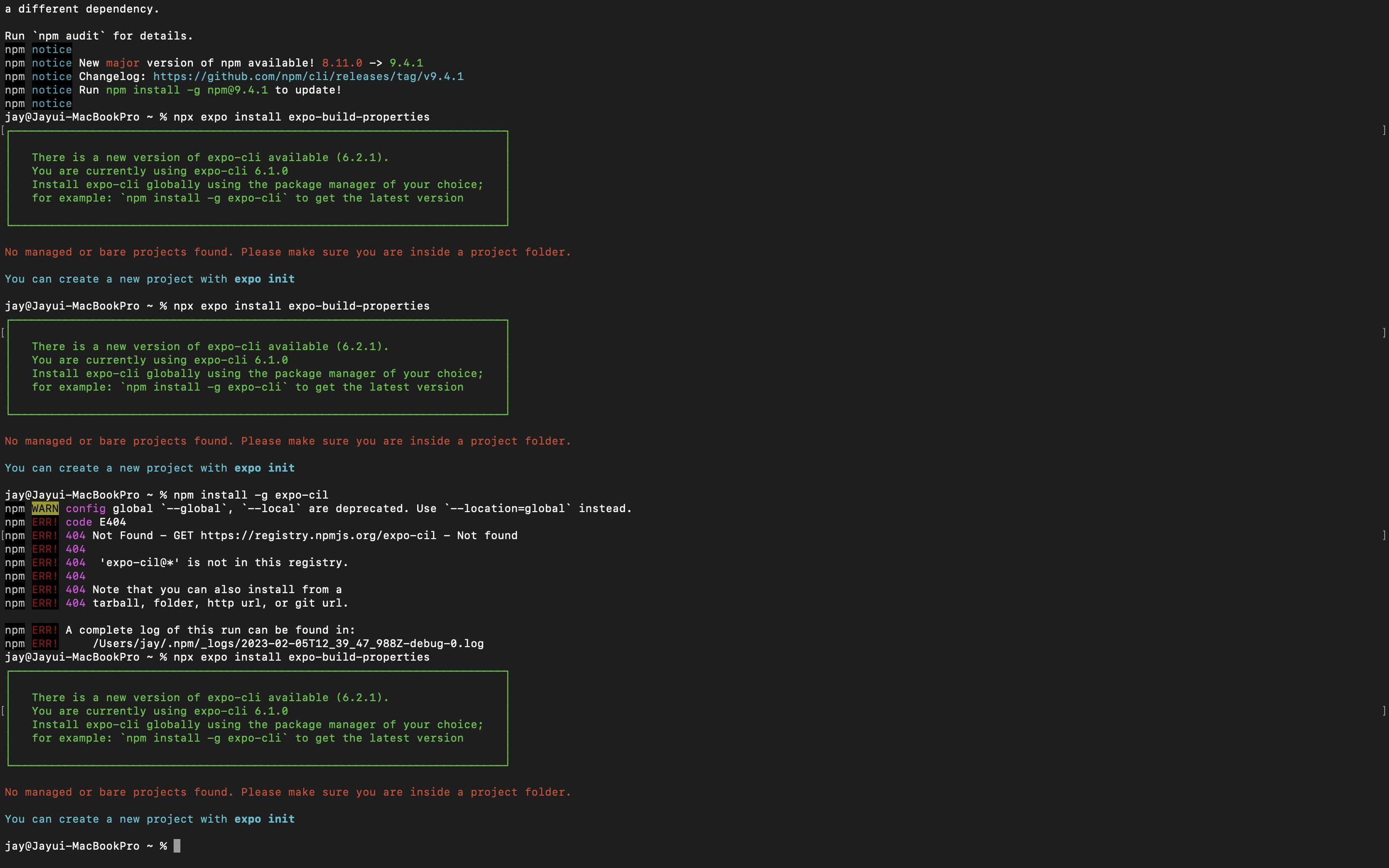The height and width of the screenshot is (868, 1389).
Task: Click the registry.npmjs.org/expo-cil URL
Action: coord(318,536)
